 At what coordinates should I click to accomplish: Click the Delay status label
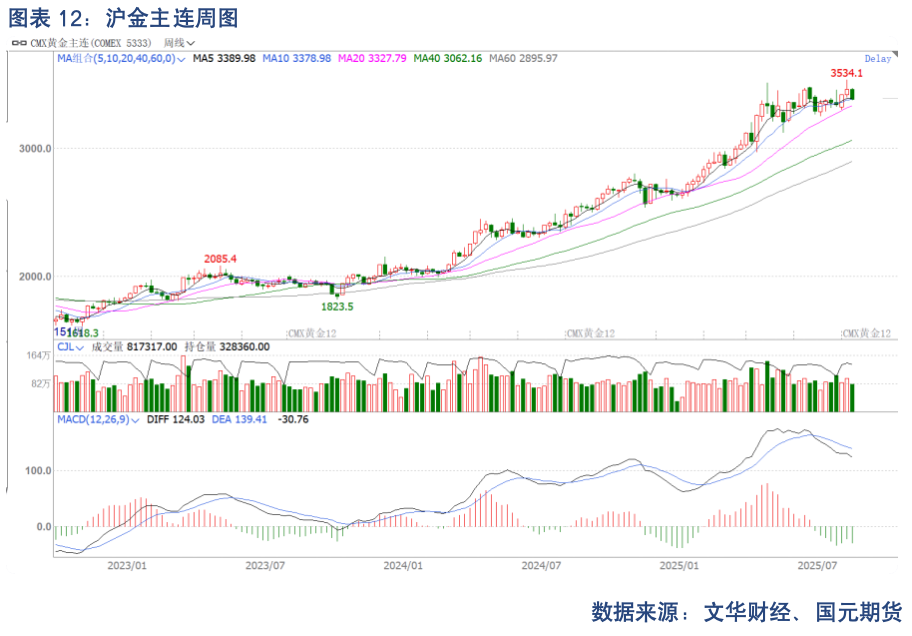click(877, 59)
